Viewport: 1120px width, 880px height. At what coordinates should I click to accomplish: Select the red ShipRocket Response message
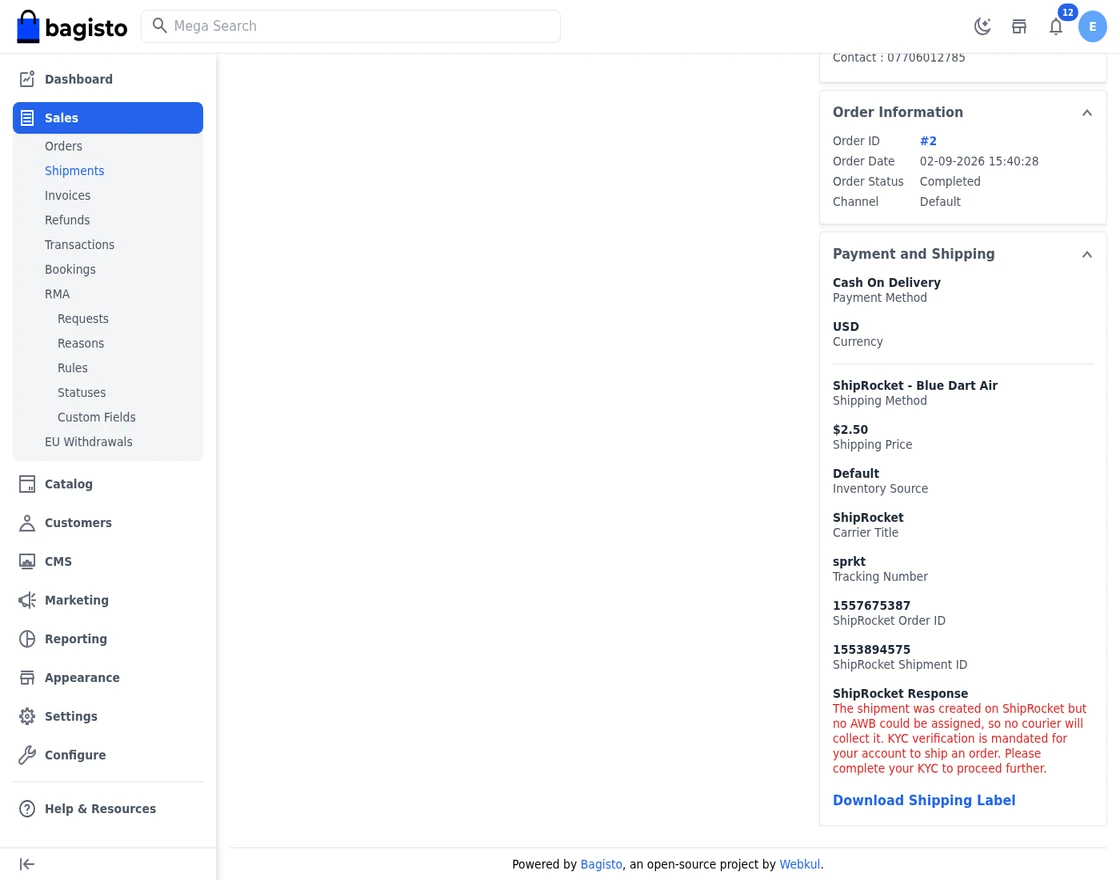click(959, 739)
